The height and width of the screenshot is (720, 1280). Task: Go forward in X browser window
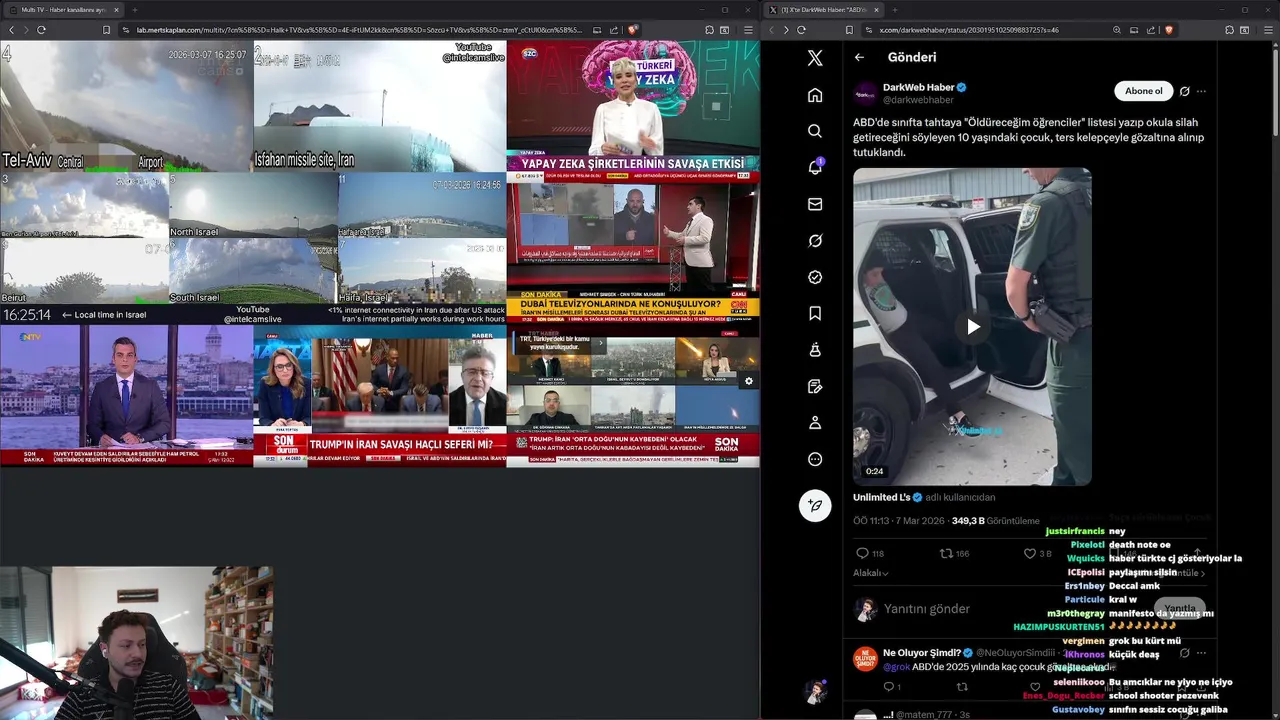tap(786, 30)
